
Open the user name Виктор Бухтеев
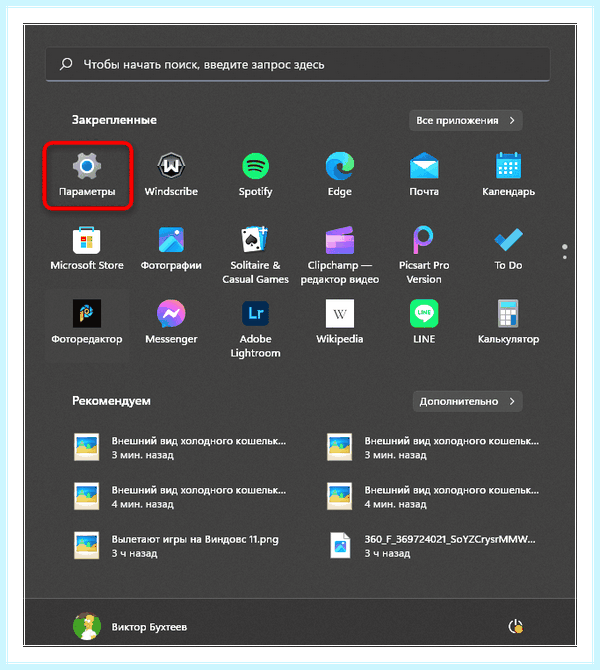click(x=149, y=627)
